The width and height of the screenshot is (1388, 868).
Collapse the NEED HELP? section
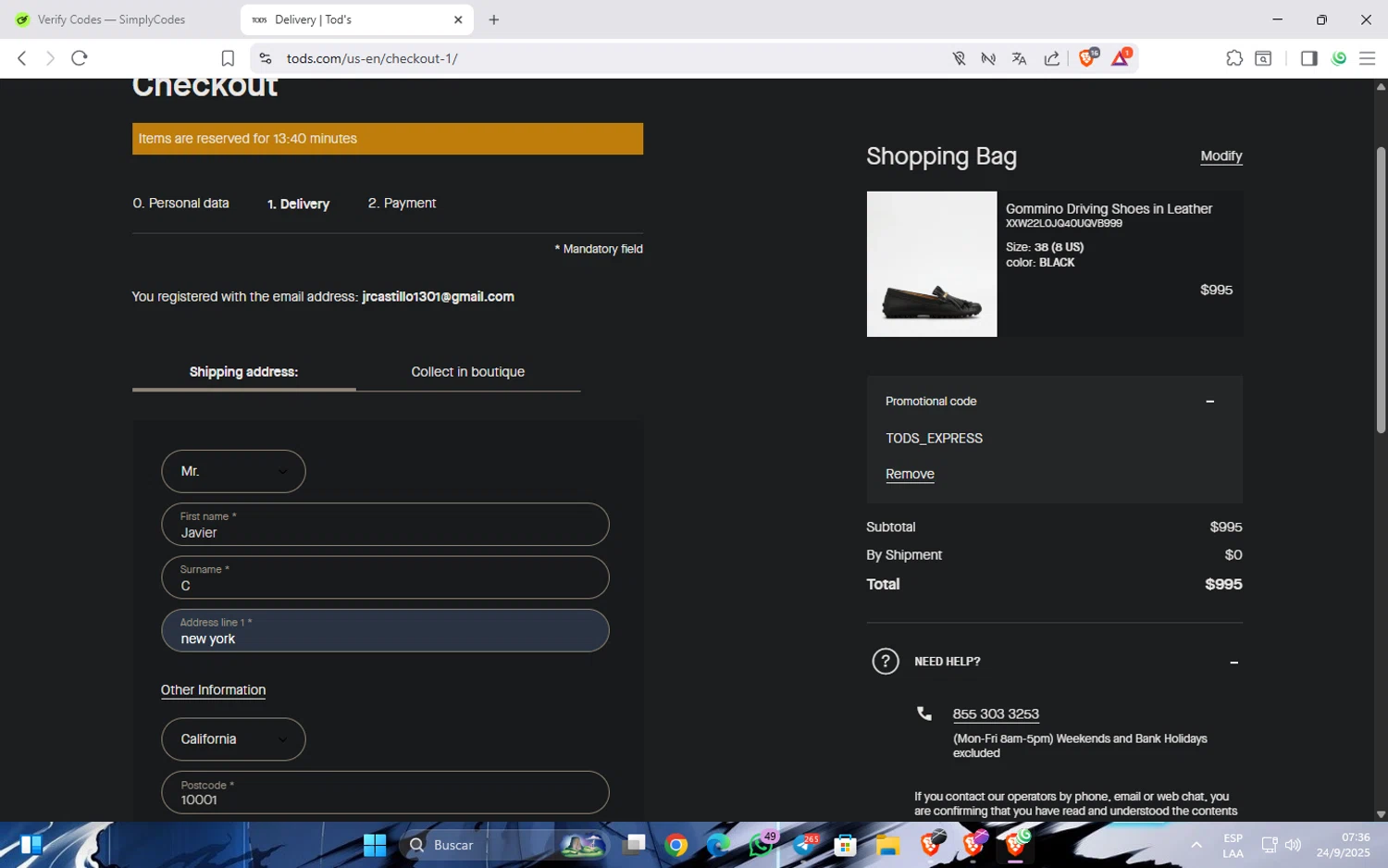coord(1233,663)
